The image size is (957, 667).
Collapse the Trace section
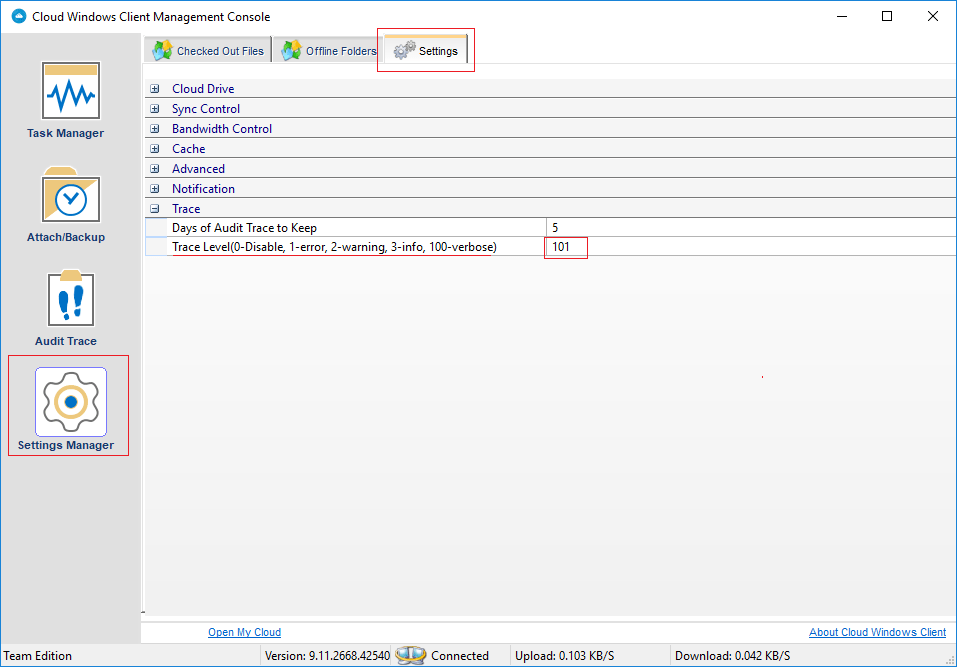(154, 208)
